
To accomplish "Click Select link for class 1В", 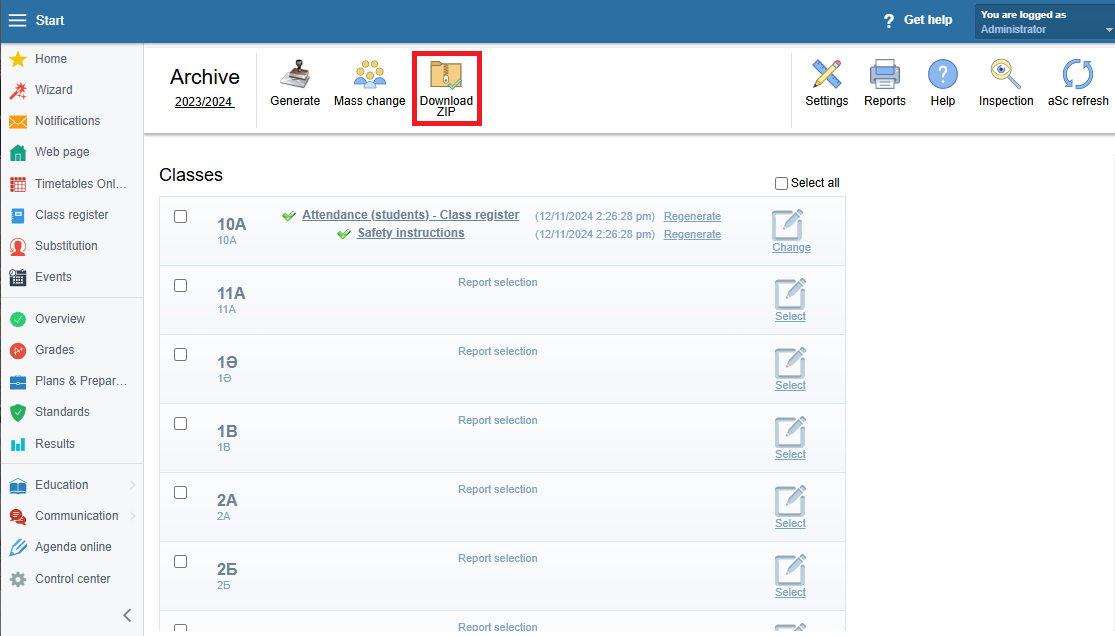I will click(790, 455).
